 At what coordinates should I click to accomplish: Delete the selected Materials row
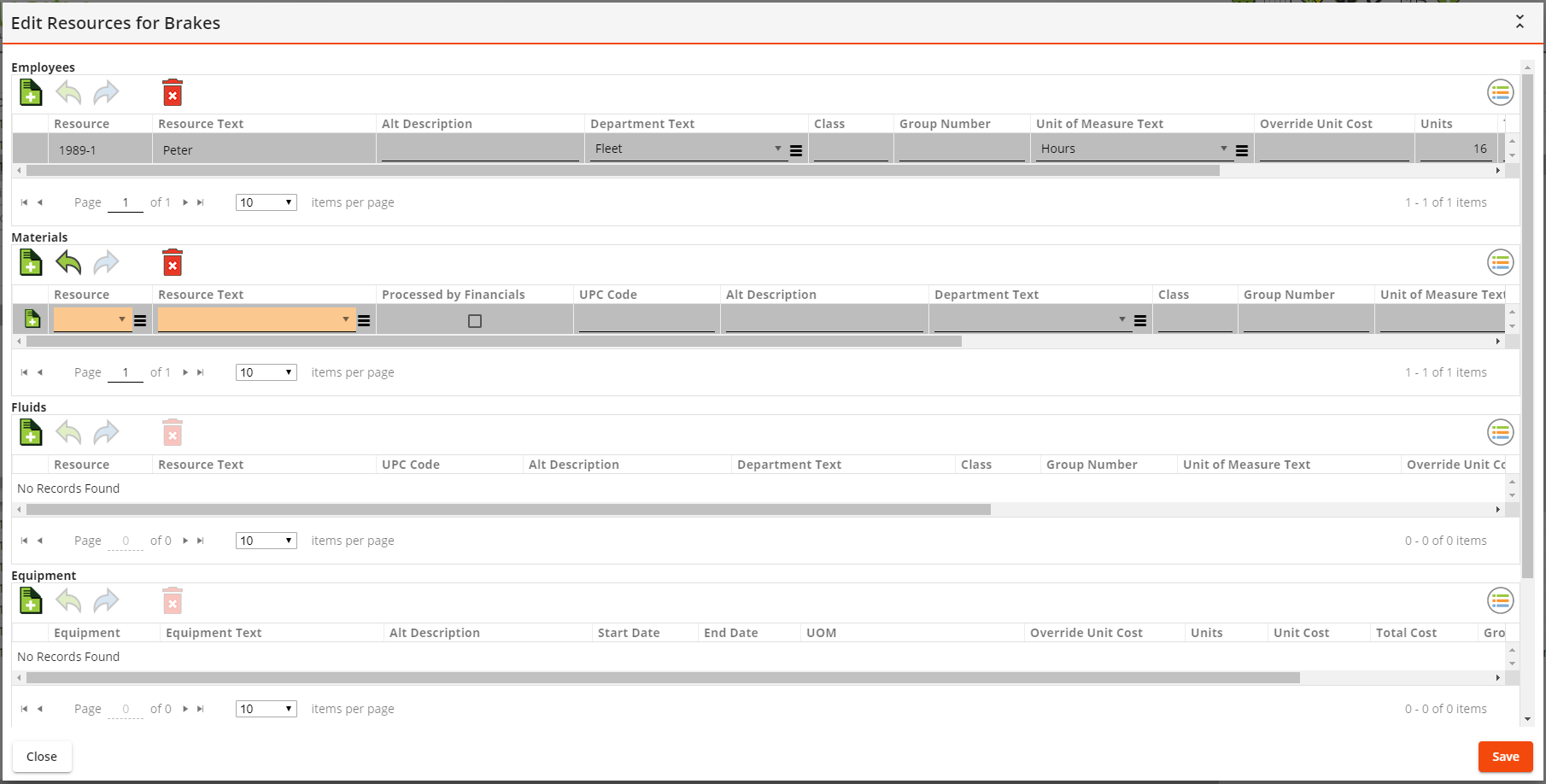173,263
